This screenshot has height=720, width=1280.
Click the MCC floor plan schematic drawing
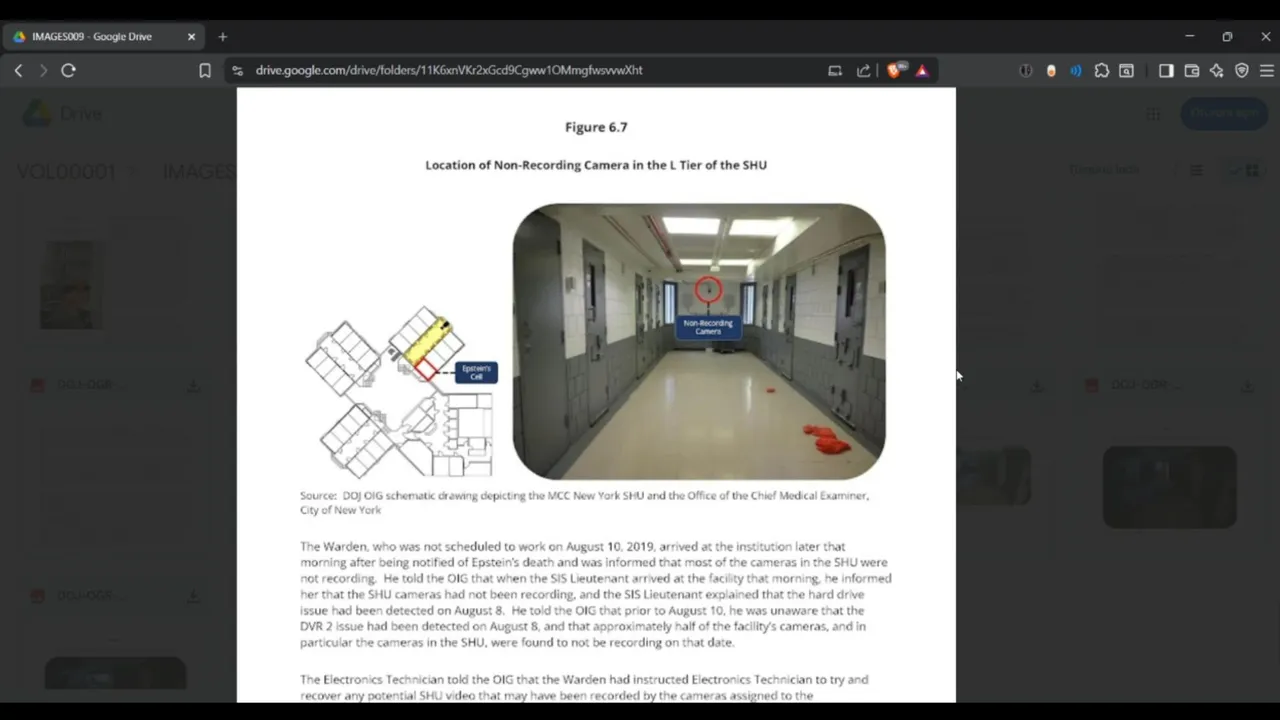(399, 393)
